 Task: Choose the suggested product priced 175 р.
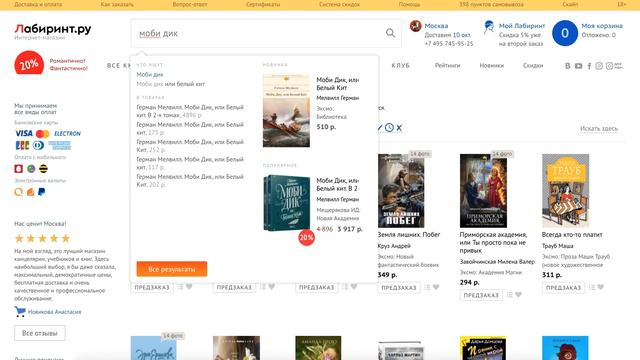tap(190, 129)
